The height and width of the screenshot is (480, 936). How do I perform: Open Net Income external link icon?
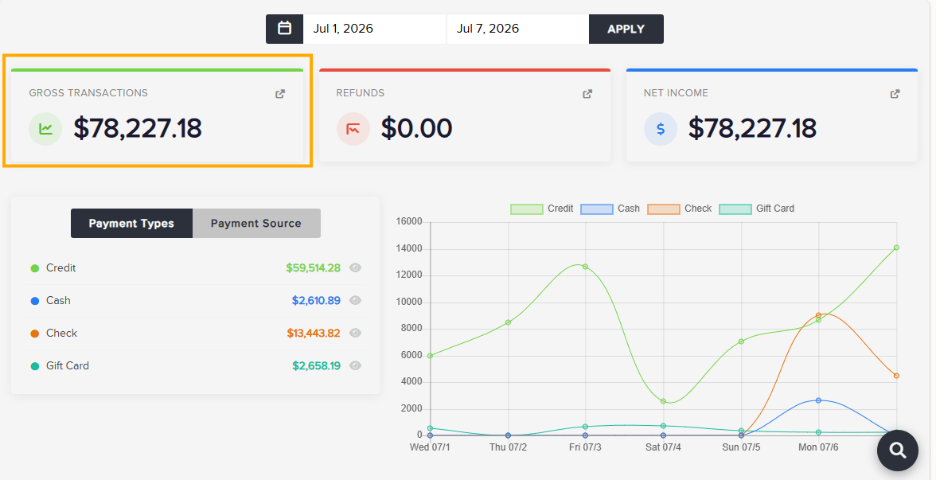895,94
